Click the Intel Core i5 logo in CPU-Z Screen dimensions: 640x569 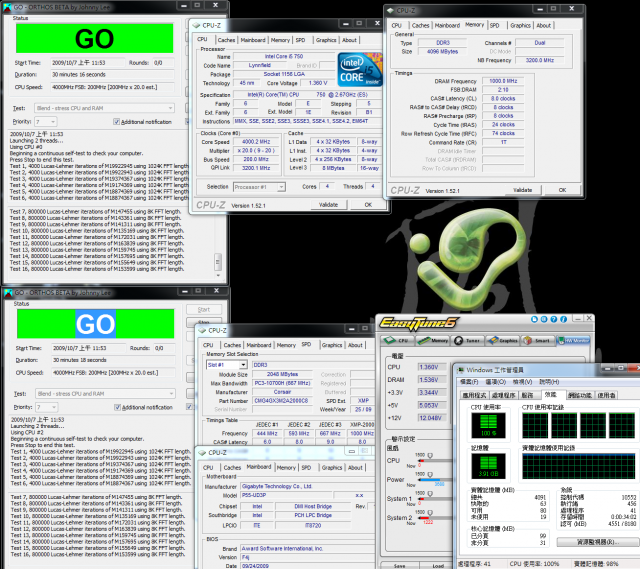coord(360,69)
